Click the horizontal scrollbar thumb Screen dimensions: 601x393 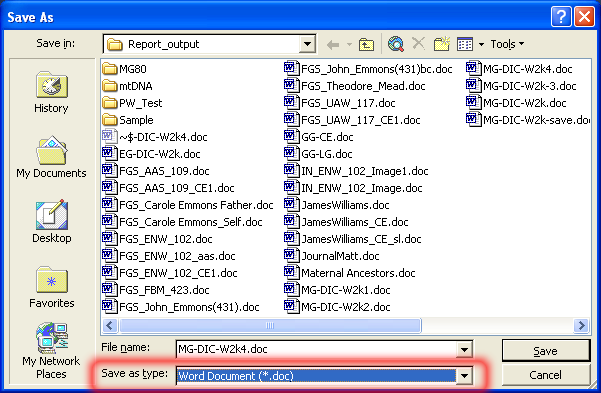270,326
